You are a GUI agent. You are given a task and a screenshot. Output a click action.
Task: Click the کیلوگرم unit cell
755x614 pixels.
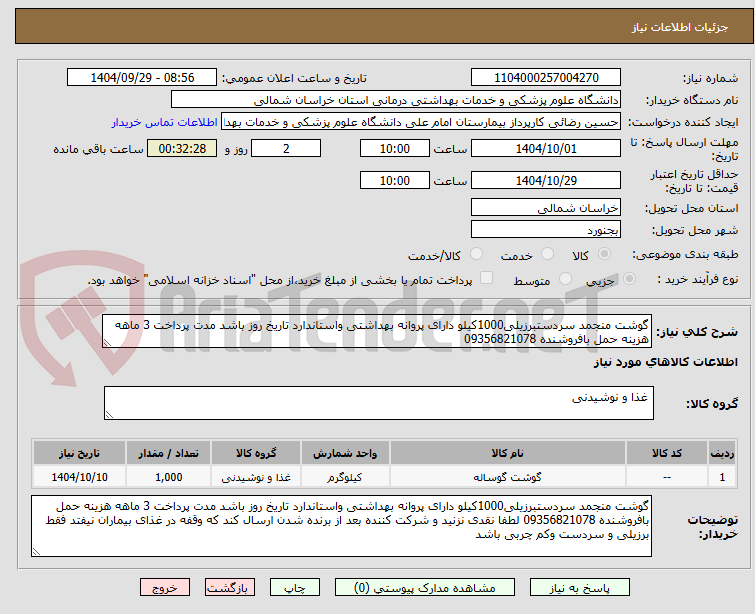[345, 477]
